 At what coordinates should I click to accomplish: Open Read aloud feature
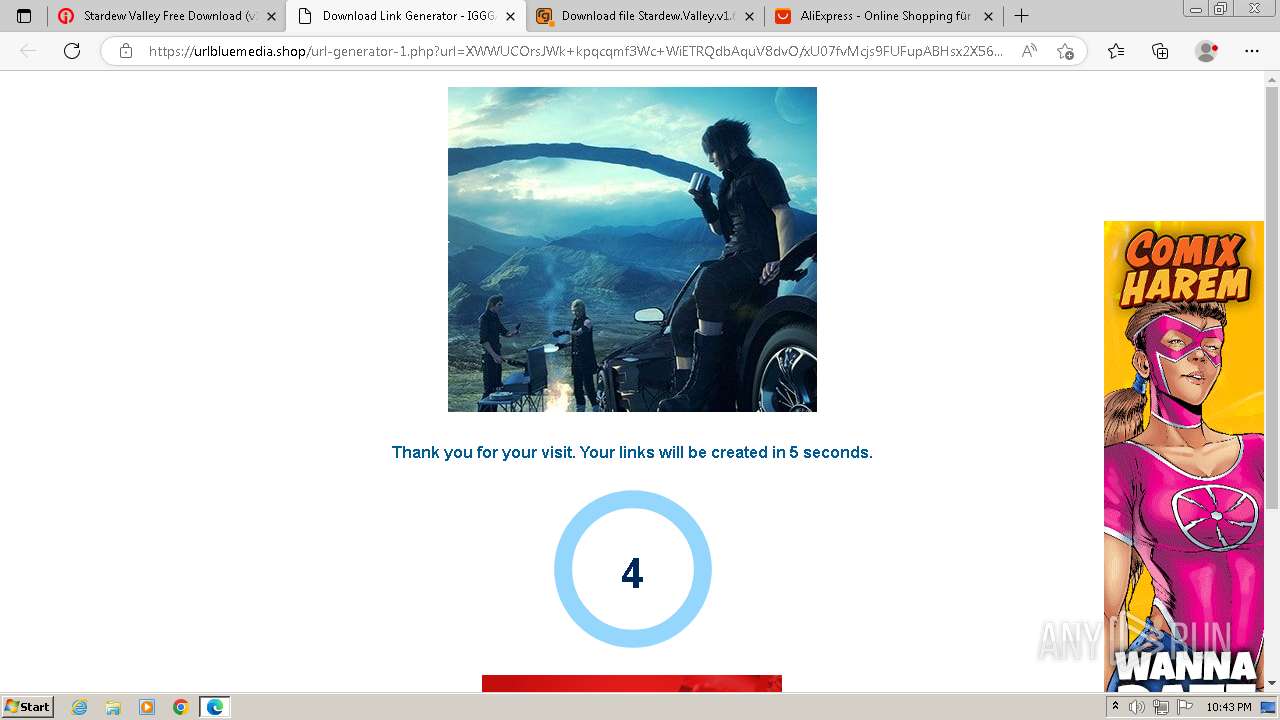1029,51
